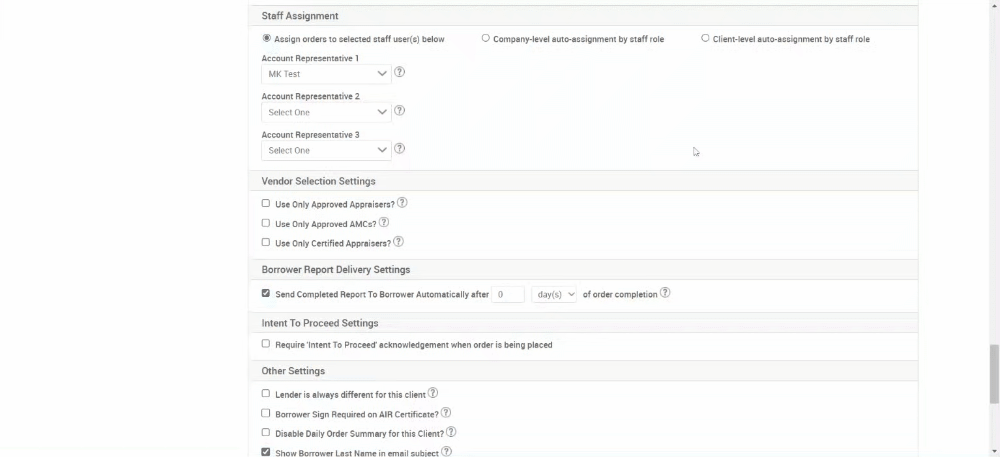Click the Borrower Report Delivery Settings heading
This screenshot has width=1000, height=457.
click(x=335, y=270)
